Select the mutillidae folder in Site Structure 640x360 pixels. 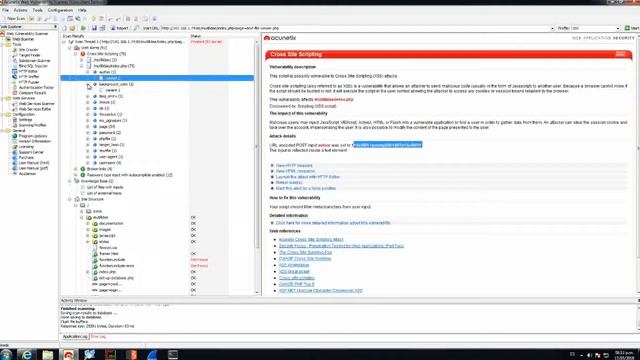(x=100, y=218)
